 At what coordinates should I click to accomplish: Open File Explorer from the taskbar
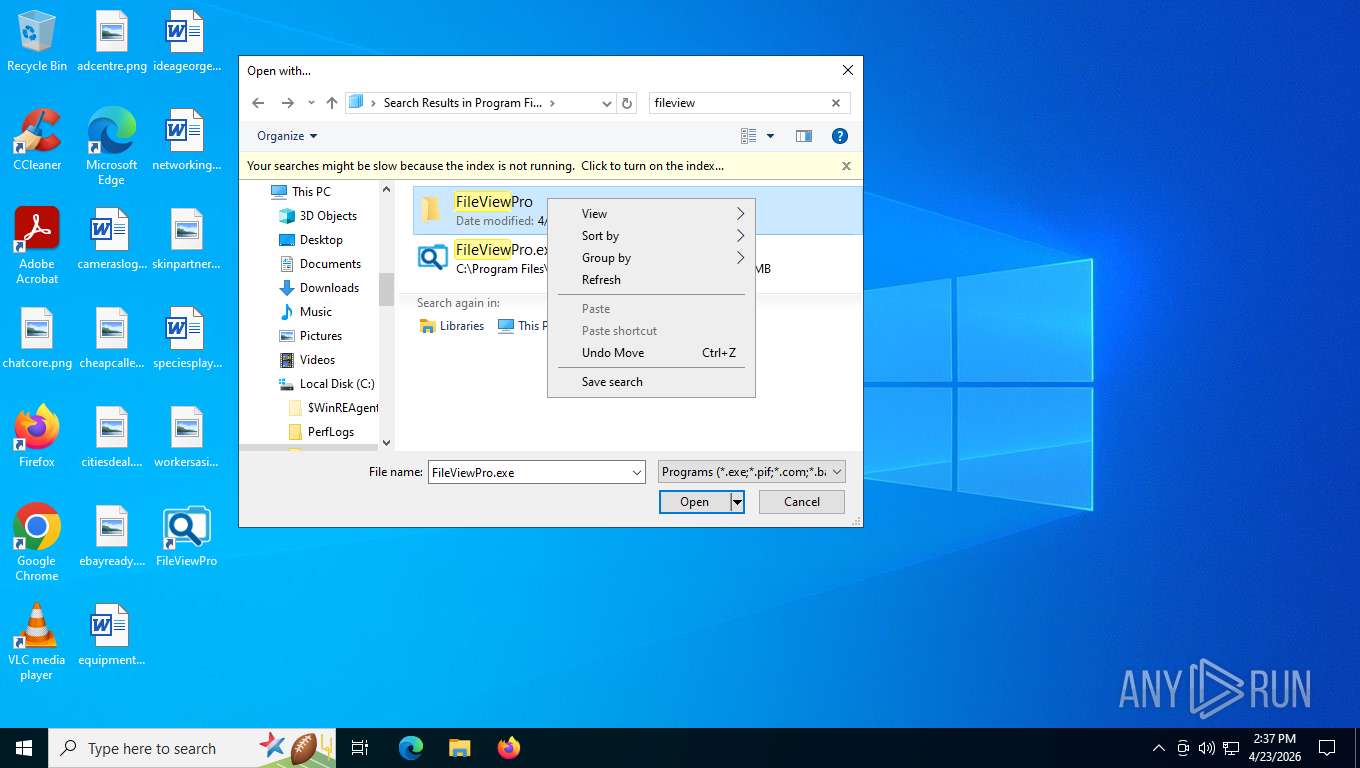click(x=459, y=748)
